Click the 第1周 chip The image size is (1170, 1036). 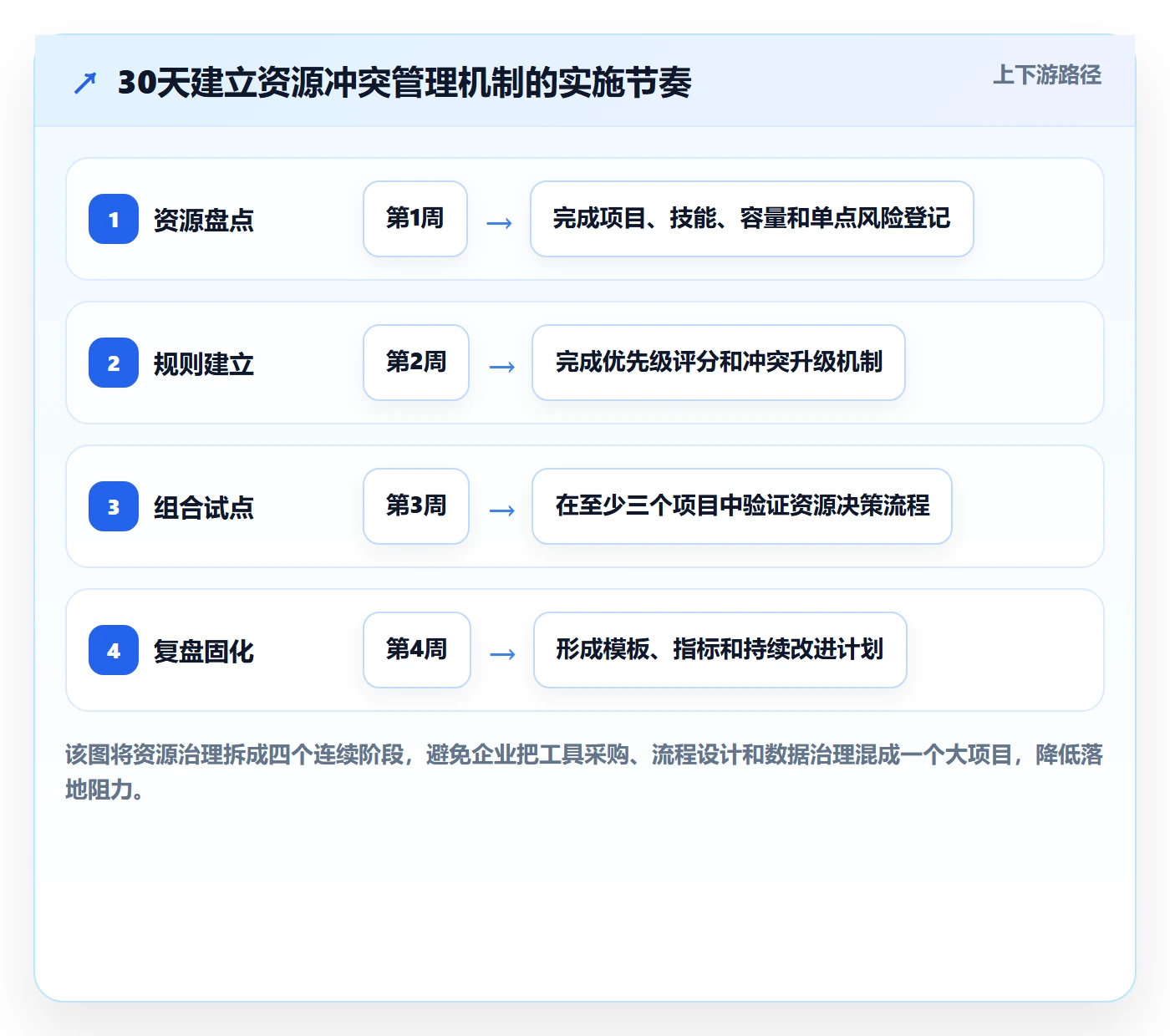[x=415, y=219]
